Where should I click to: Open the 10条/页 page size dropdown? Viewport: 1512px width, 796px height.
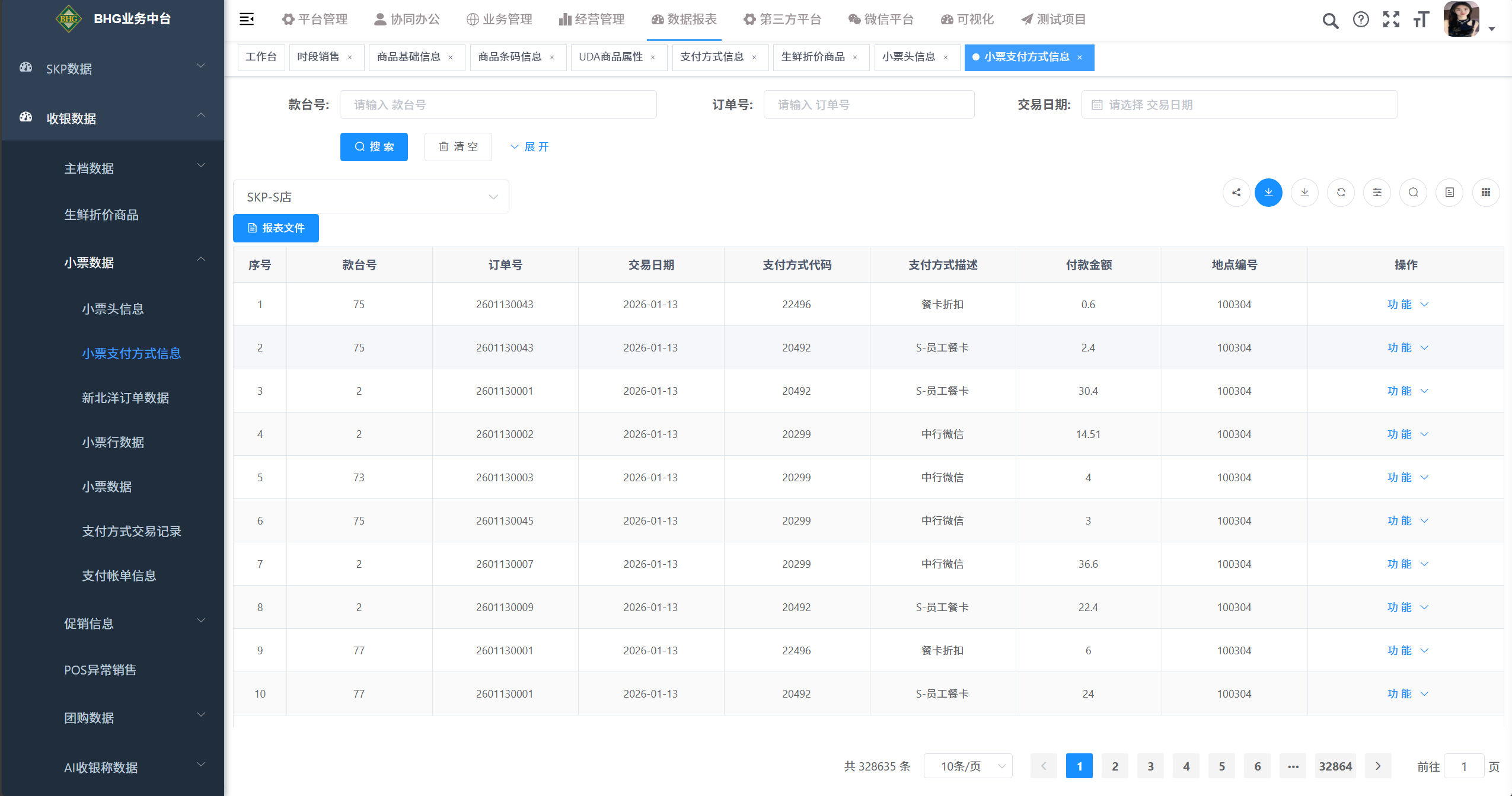[x=968, y=766]
